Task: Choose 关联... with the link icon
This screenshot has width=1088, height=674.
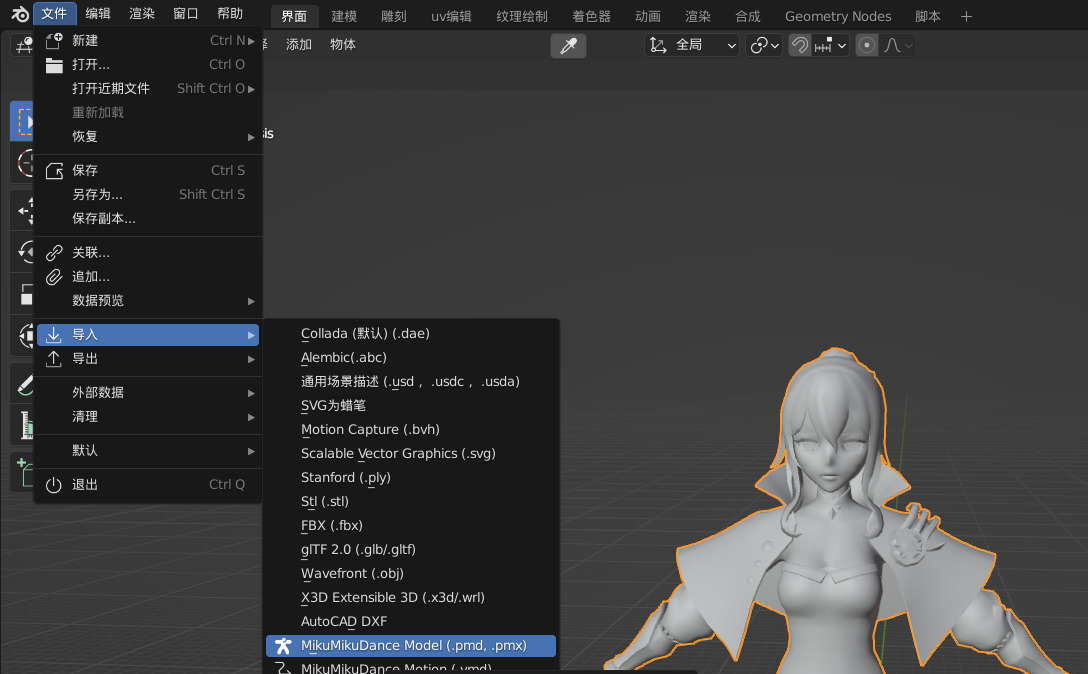Action: click(148, 252)
